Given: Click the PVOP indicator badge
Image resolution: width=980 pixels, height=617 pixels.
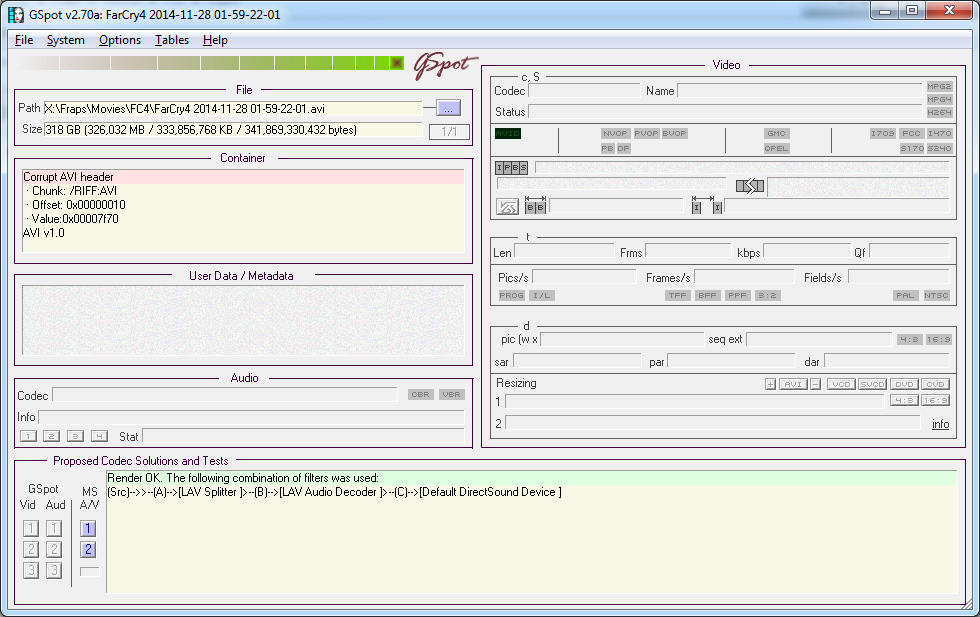Looking at the screenshot, I should [646, 133].
